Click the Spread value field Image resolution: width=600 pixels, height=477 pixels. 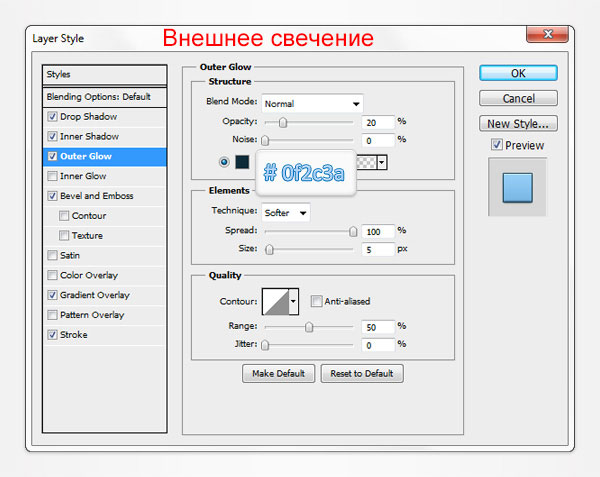378,231
